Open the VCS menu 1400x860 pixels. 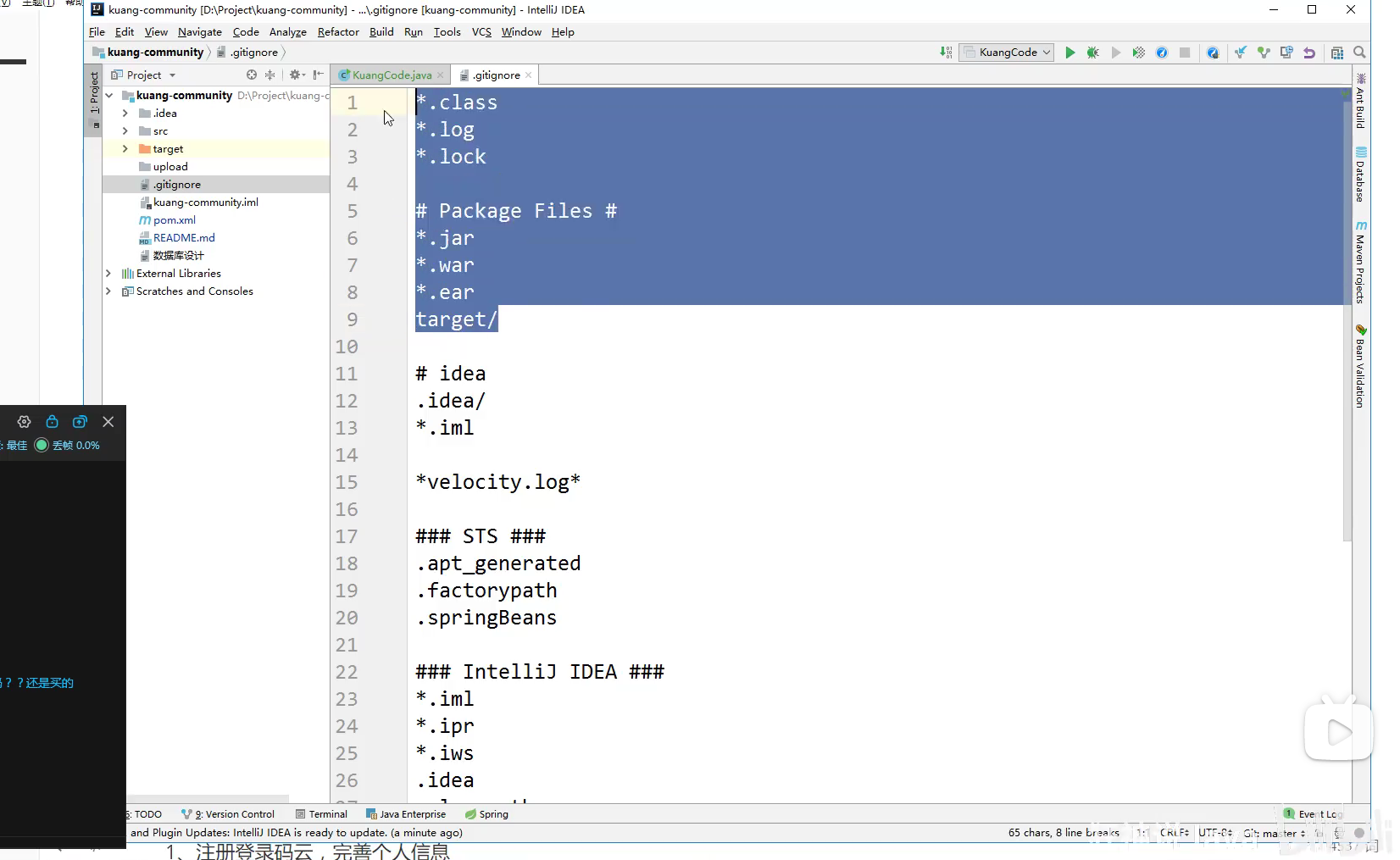(x=481, y=31)
